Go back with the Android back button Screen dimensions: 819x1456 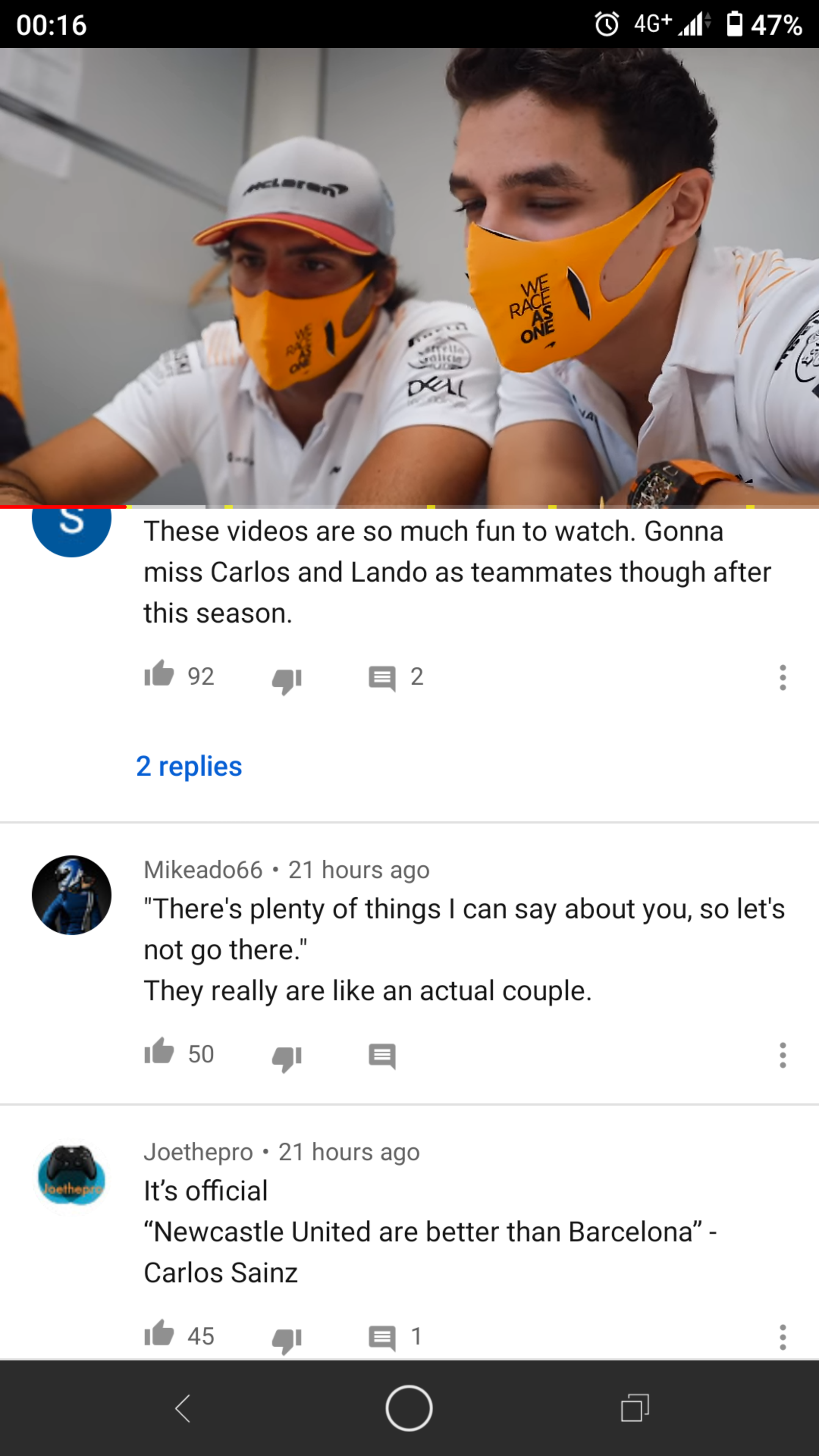182,1408
